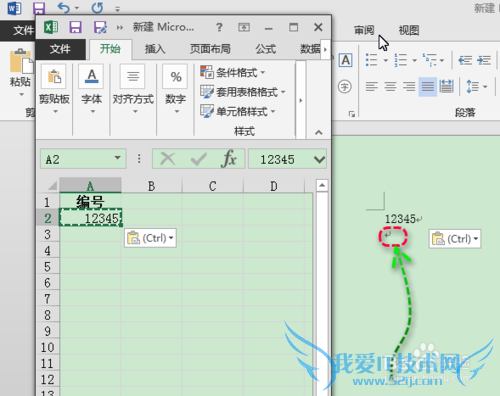Customize Excel quick access toolbar chevron
Screen dimensions: 500x396
tap(120, 28)
